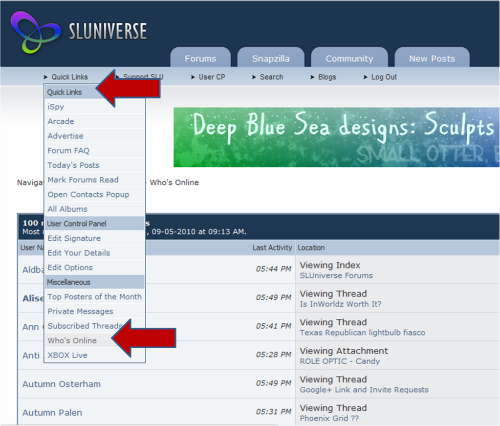Image resolution: width=500 pixels, height=426 pixels.
Task: Click Log Out in navbar
Action: pyautogui.click(x=380, y=77)
